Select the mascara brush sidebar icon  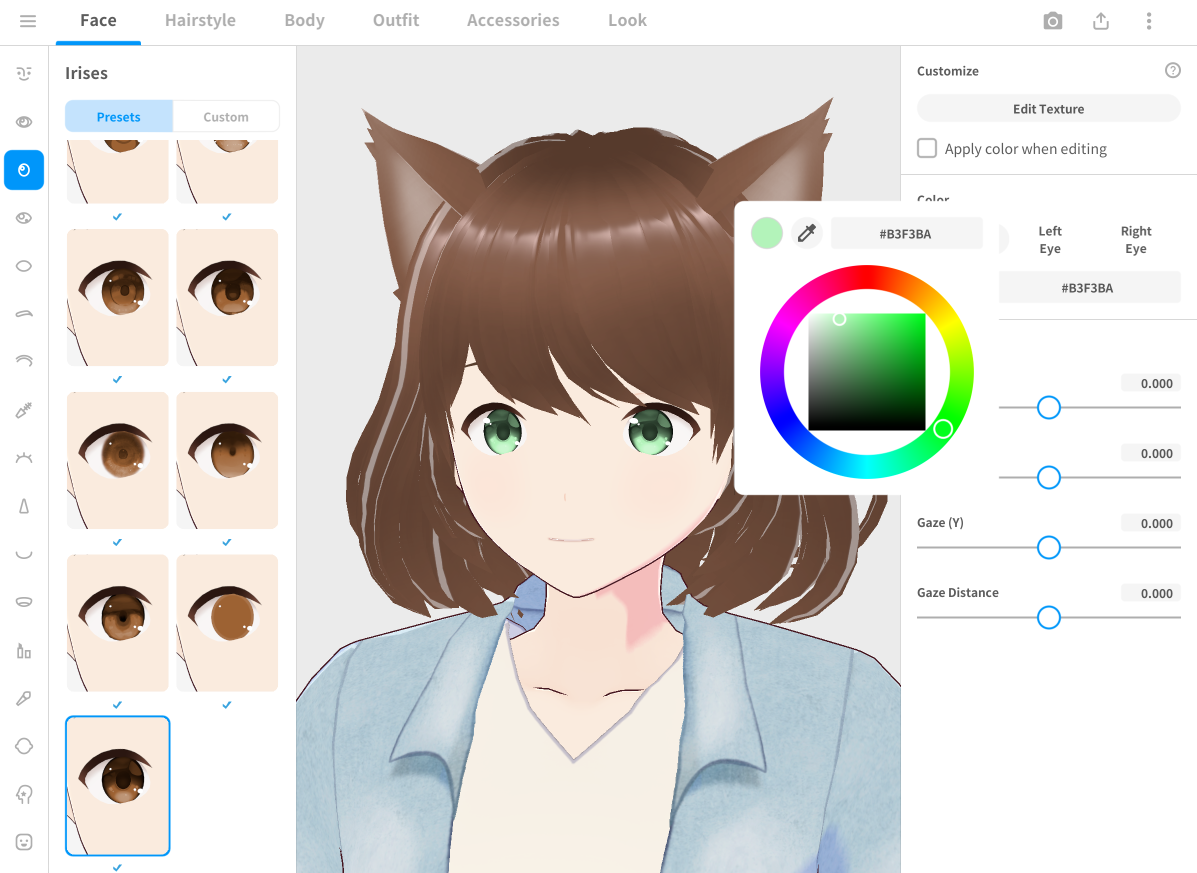24,410
